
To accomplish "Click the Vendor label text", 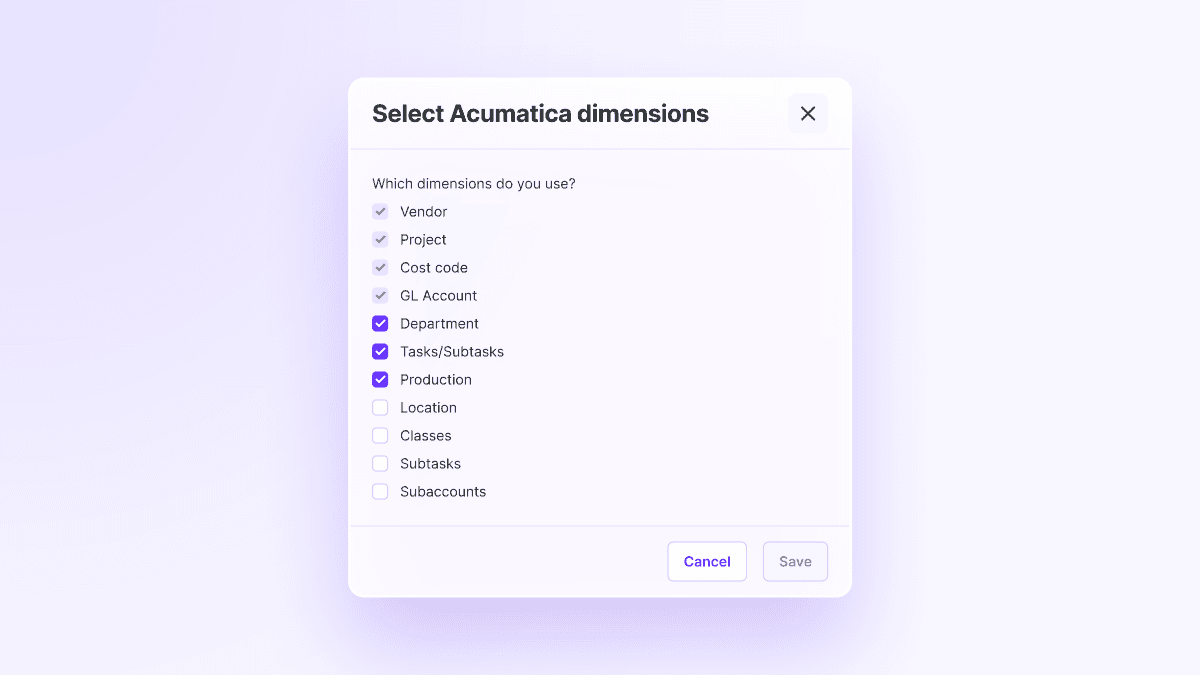I will (x=423, y=211).
